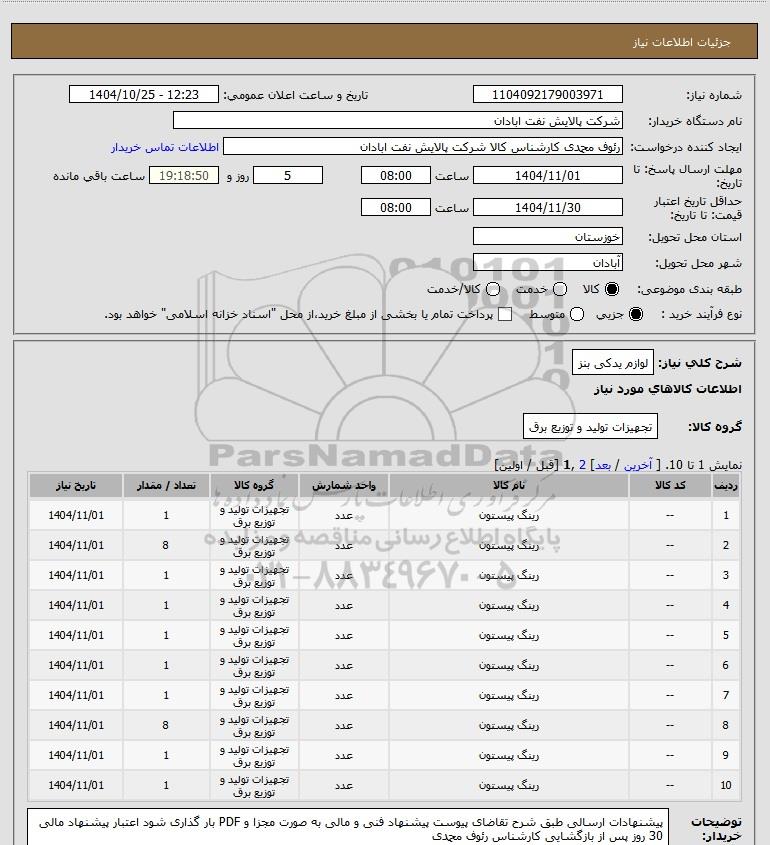Click quantity 8 in row 8
Image resolution: width=770 pixels, height=845 pixels.
(x=166, y=725)
